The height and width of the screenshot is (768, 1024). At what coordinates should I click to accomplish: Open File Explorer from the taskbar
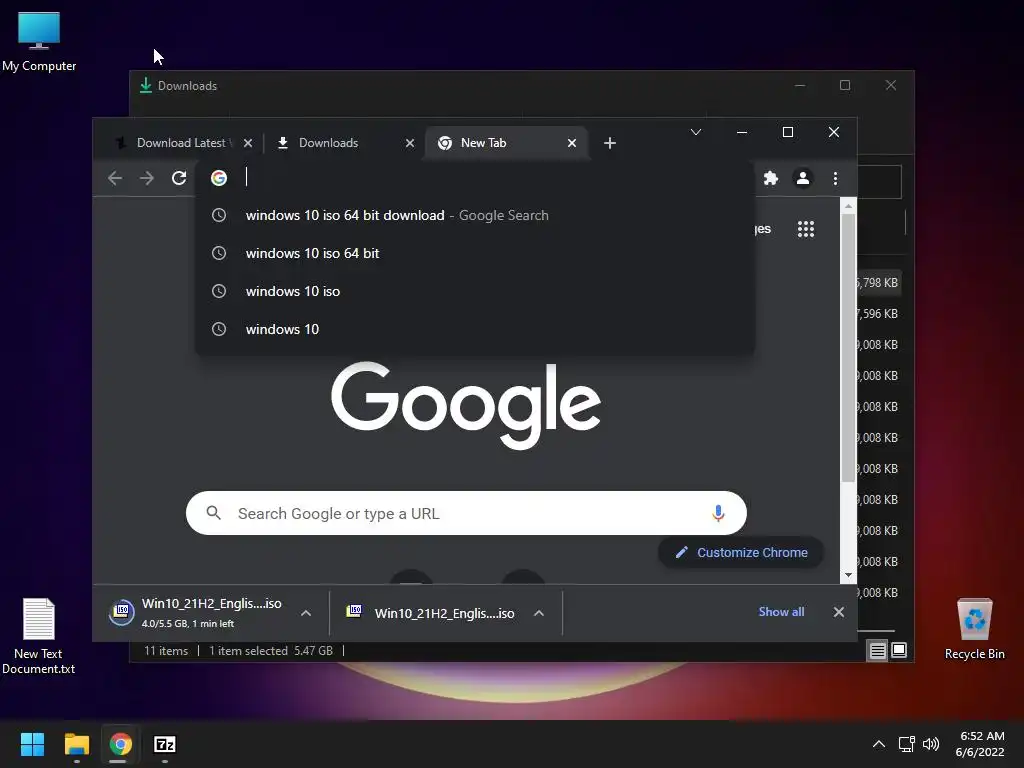[x=76, y=744]
